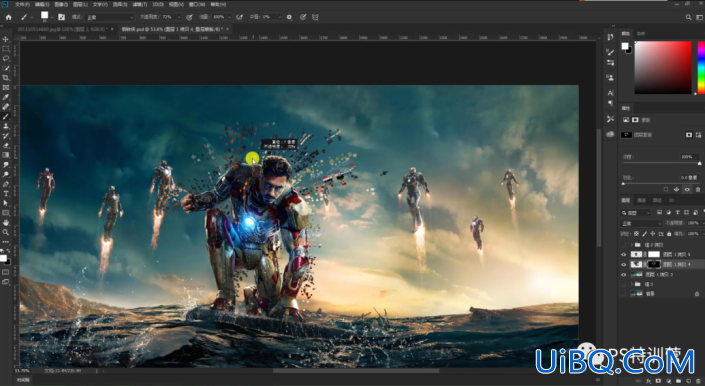Open the smoothing options gear icon
The height and width of the screenshot is (386, 705).
[x=289, y=17]
